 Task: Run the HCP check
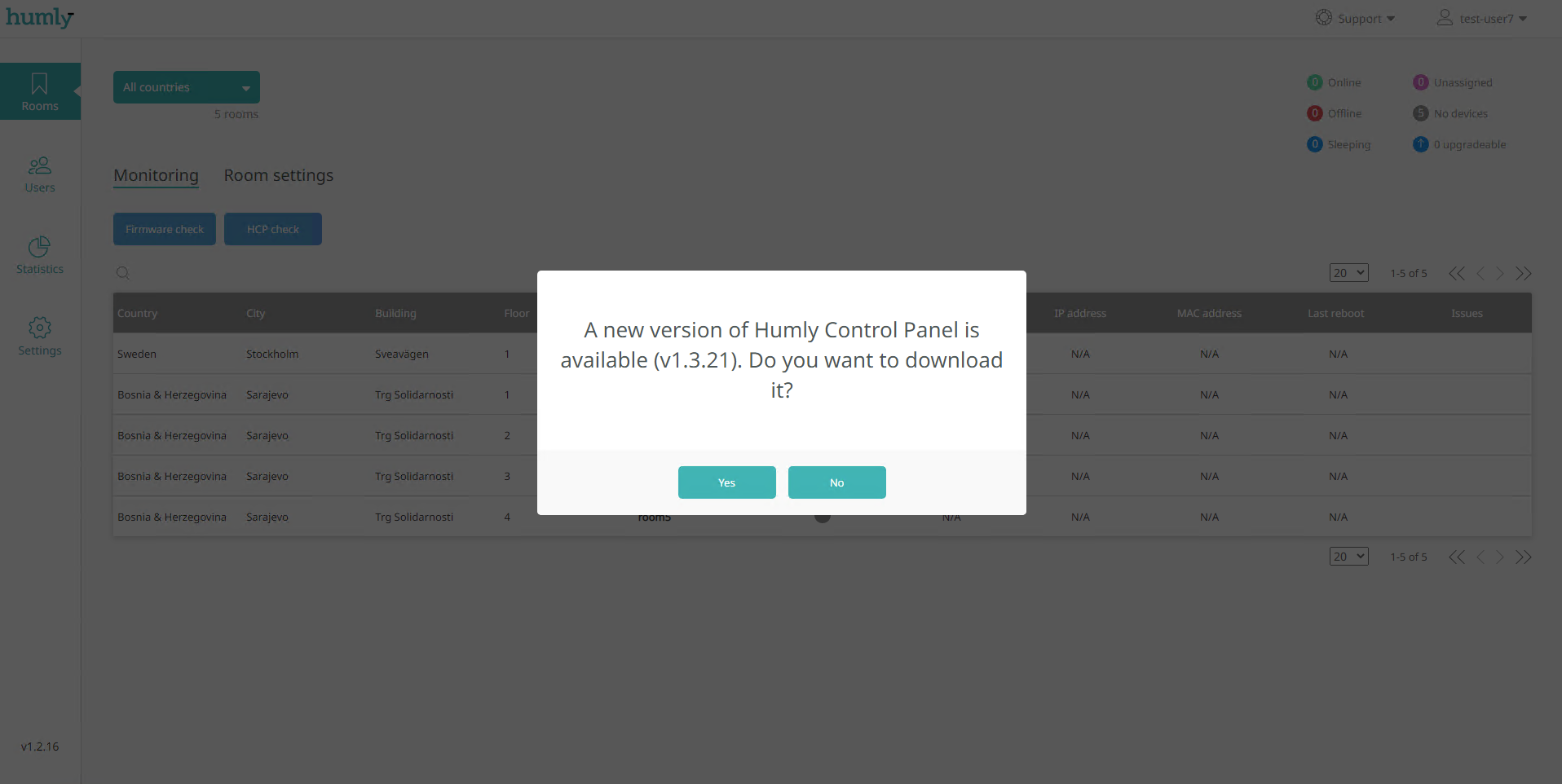[273, 229]
